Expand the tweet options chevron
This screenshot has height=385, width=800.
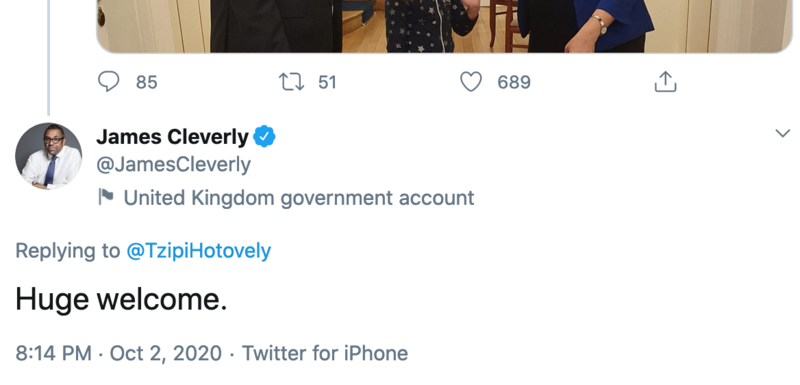[782, 134]
